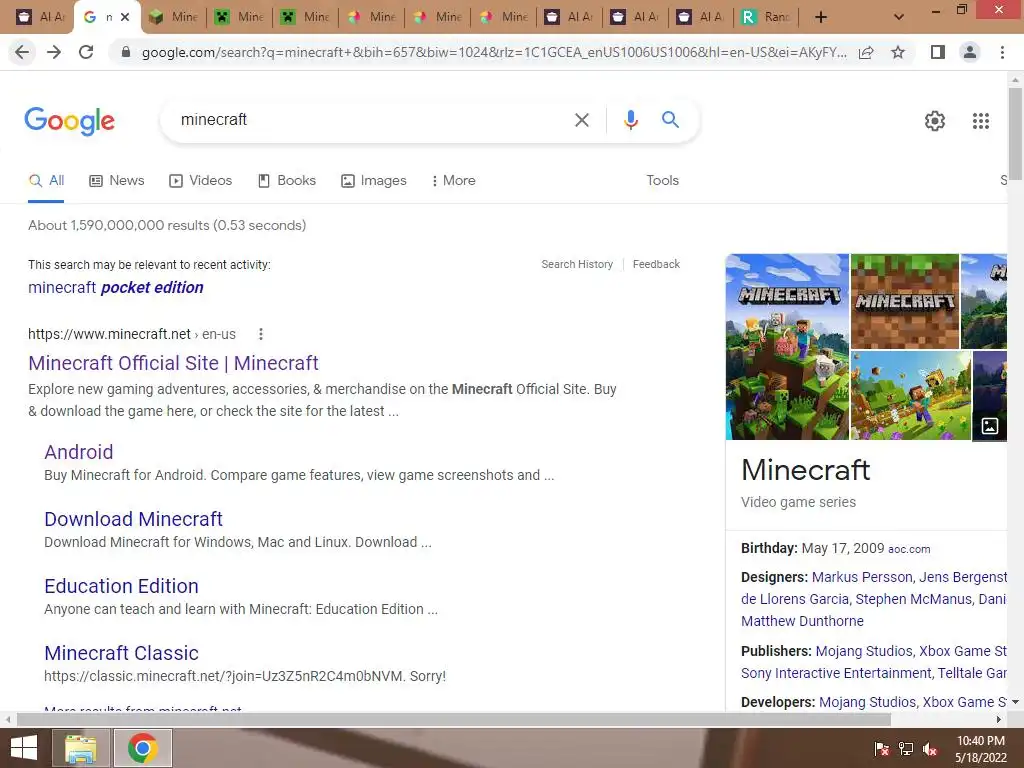The image size is (1024, 768).
Task: Open Google apps grid
Action: [x=981, y=121]
